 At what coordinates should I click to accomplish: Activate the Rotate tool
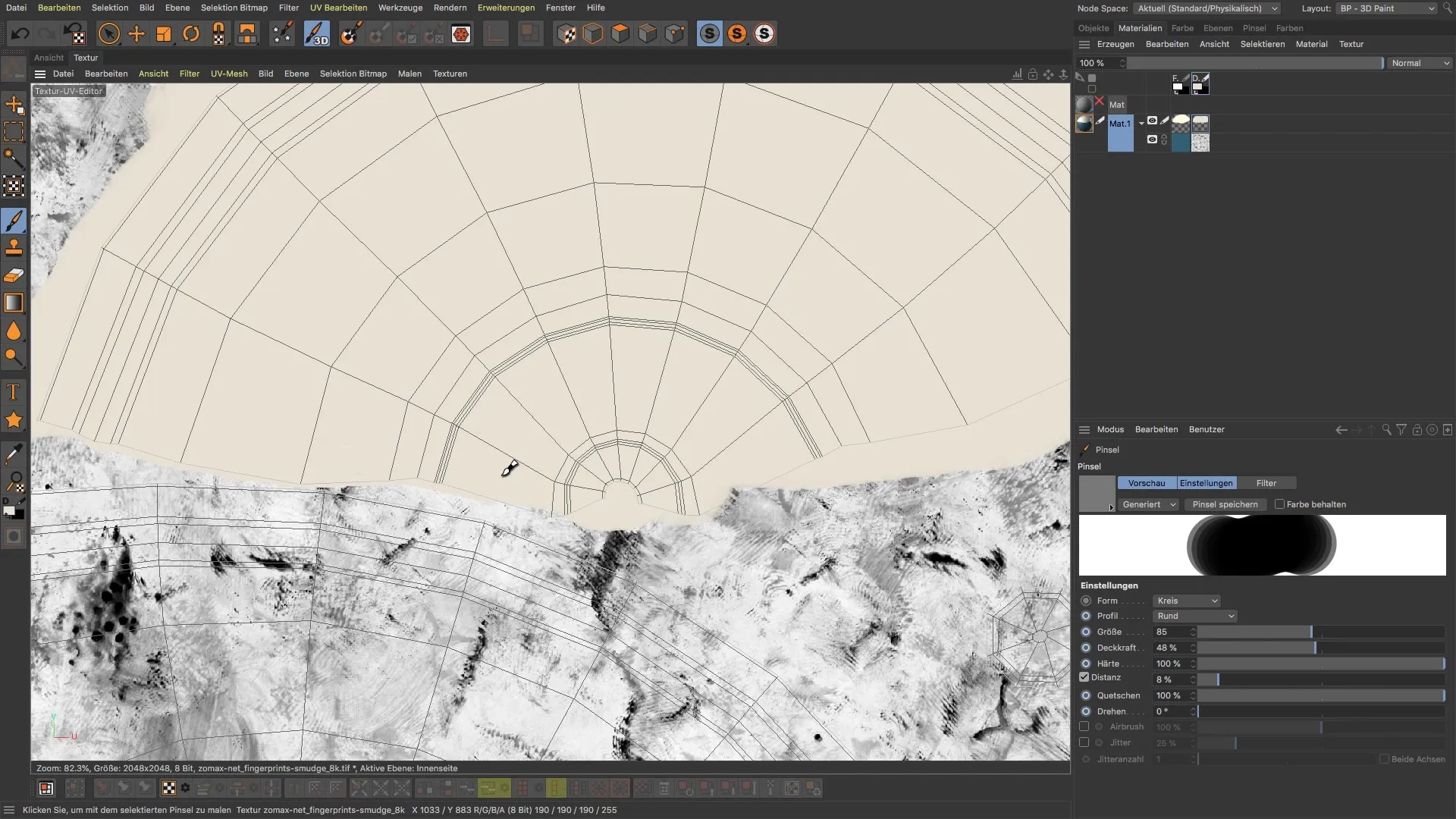click(x=191, y=33)
